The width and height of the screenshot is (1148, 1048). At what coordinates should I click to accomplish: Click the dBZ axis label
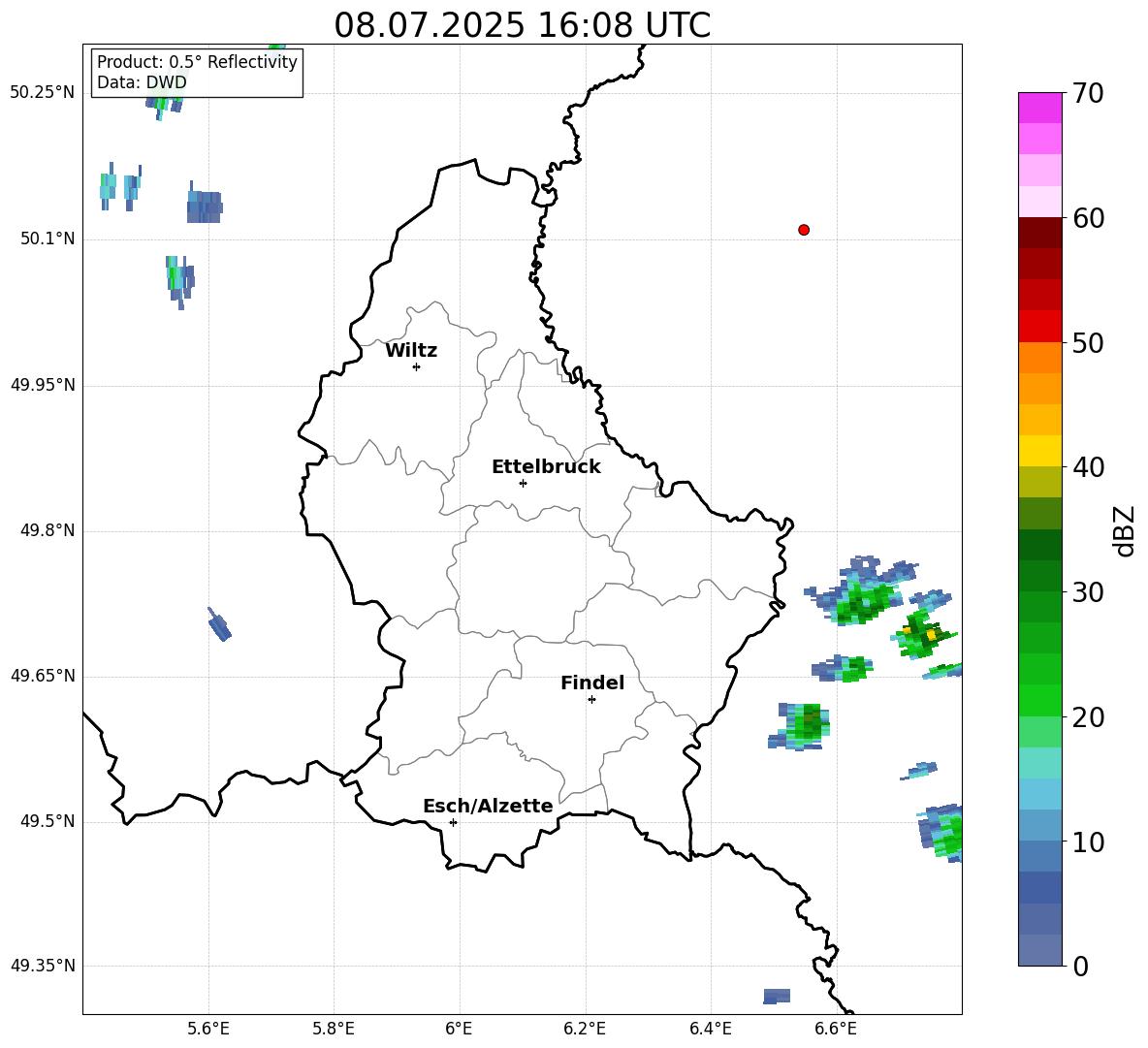point(1124,530)
